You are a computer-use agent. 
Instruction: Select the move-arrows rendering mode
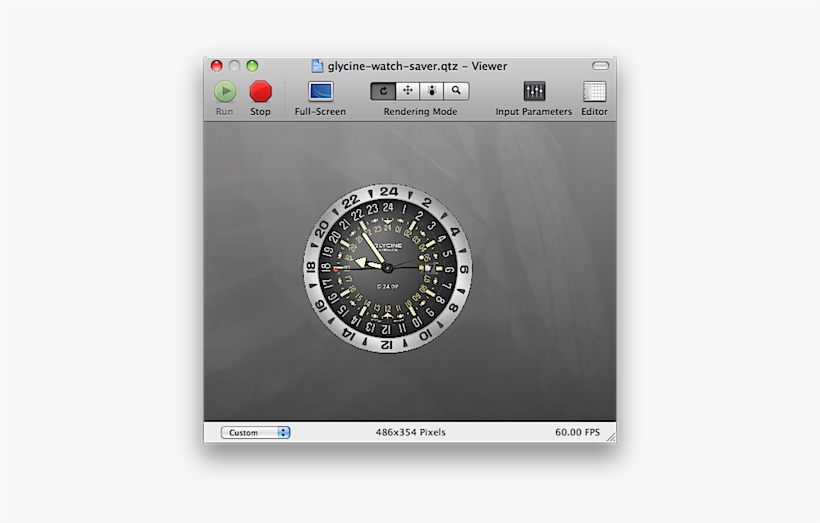point(408,91)
